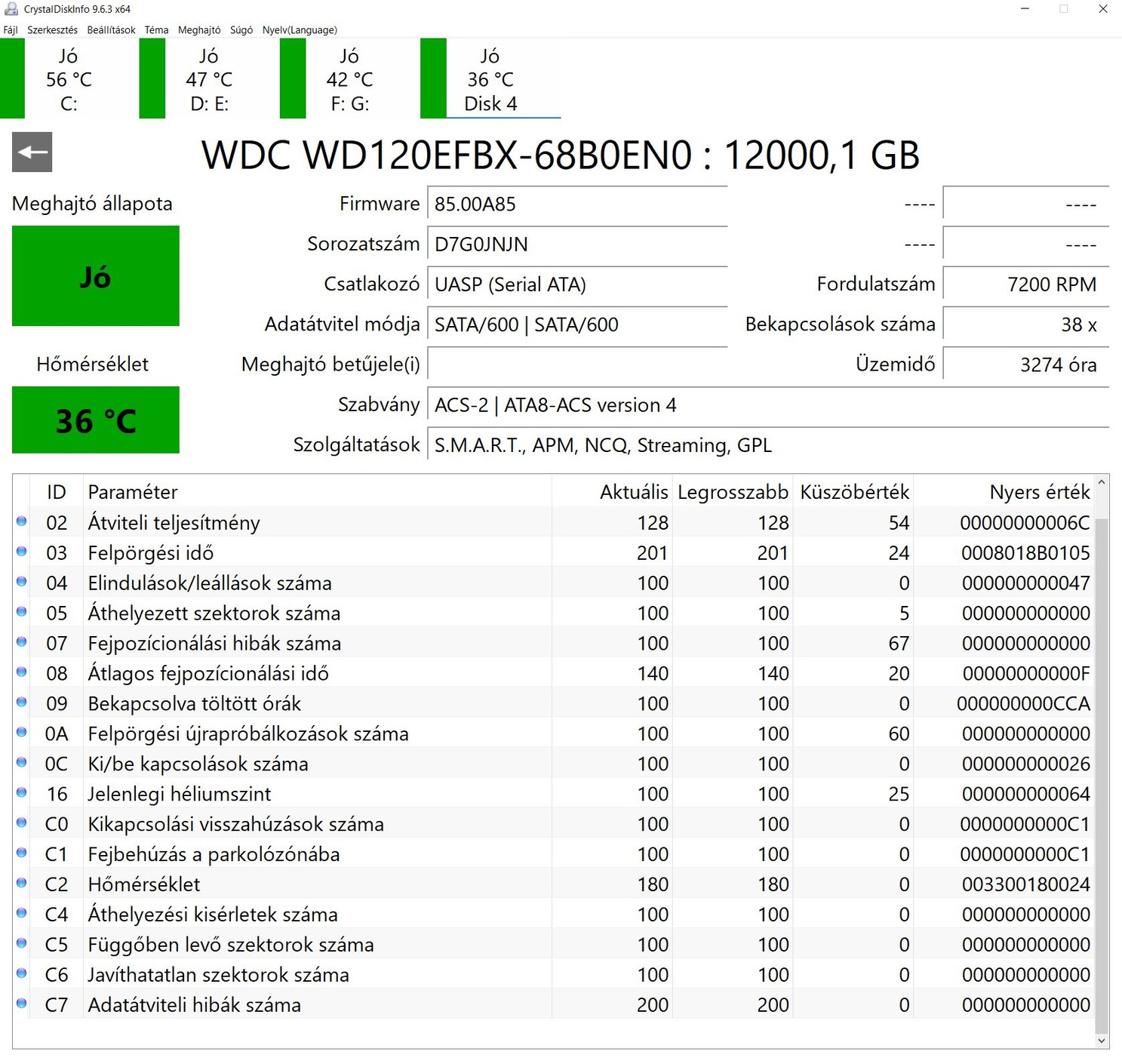Click the SMART list scrollbar up arrow
Viewport: 1122px width, 1064px height.
click(x=1102, y=481)
